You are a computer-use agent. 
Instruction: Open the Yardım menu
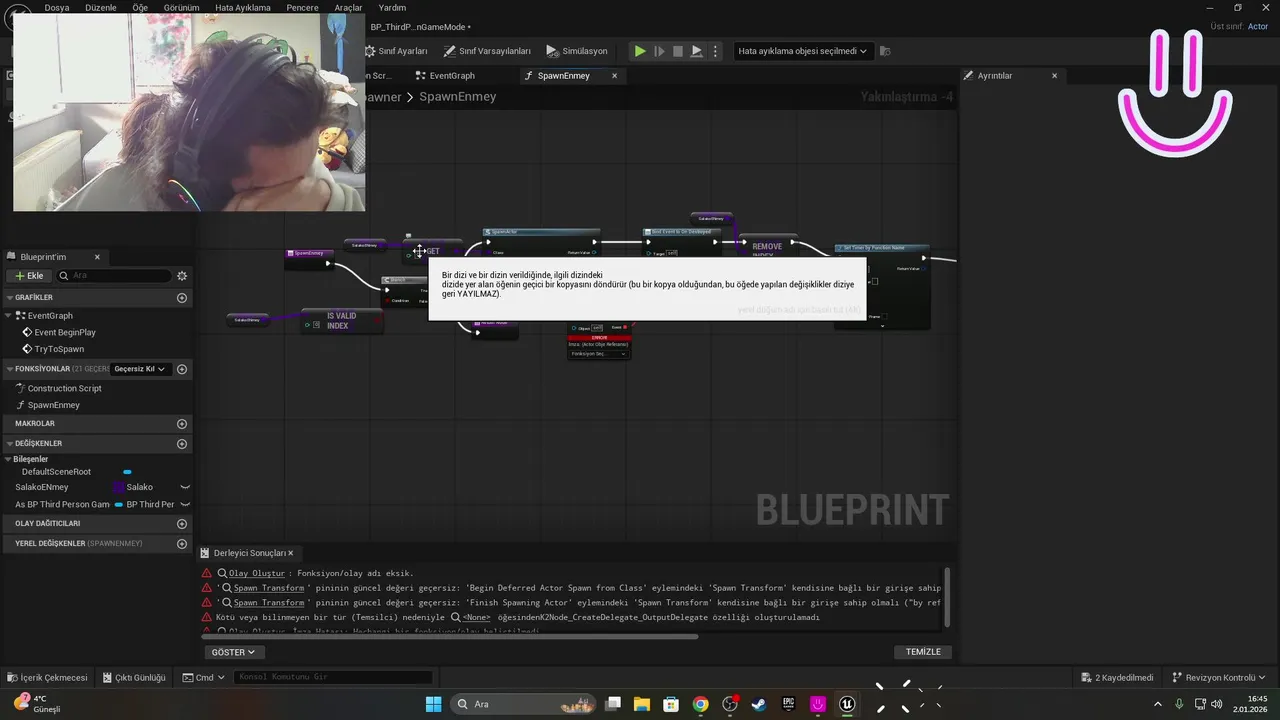point(392,7)
